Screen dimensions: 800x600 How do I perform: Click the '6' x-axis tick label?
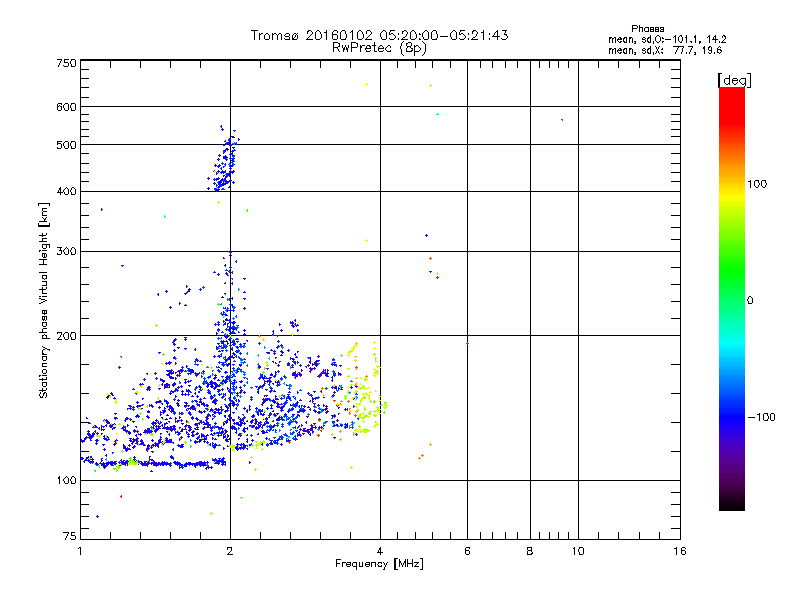point(467,551)
